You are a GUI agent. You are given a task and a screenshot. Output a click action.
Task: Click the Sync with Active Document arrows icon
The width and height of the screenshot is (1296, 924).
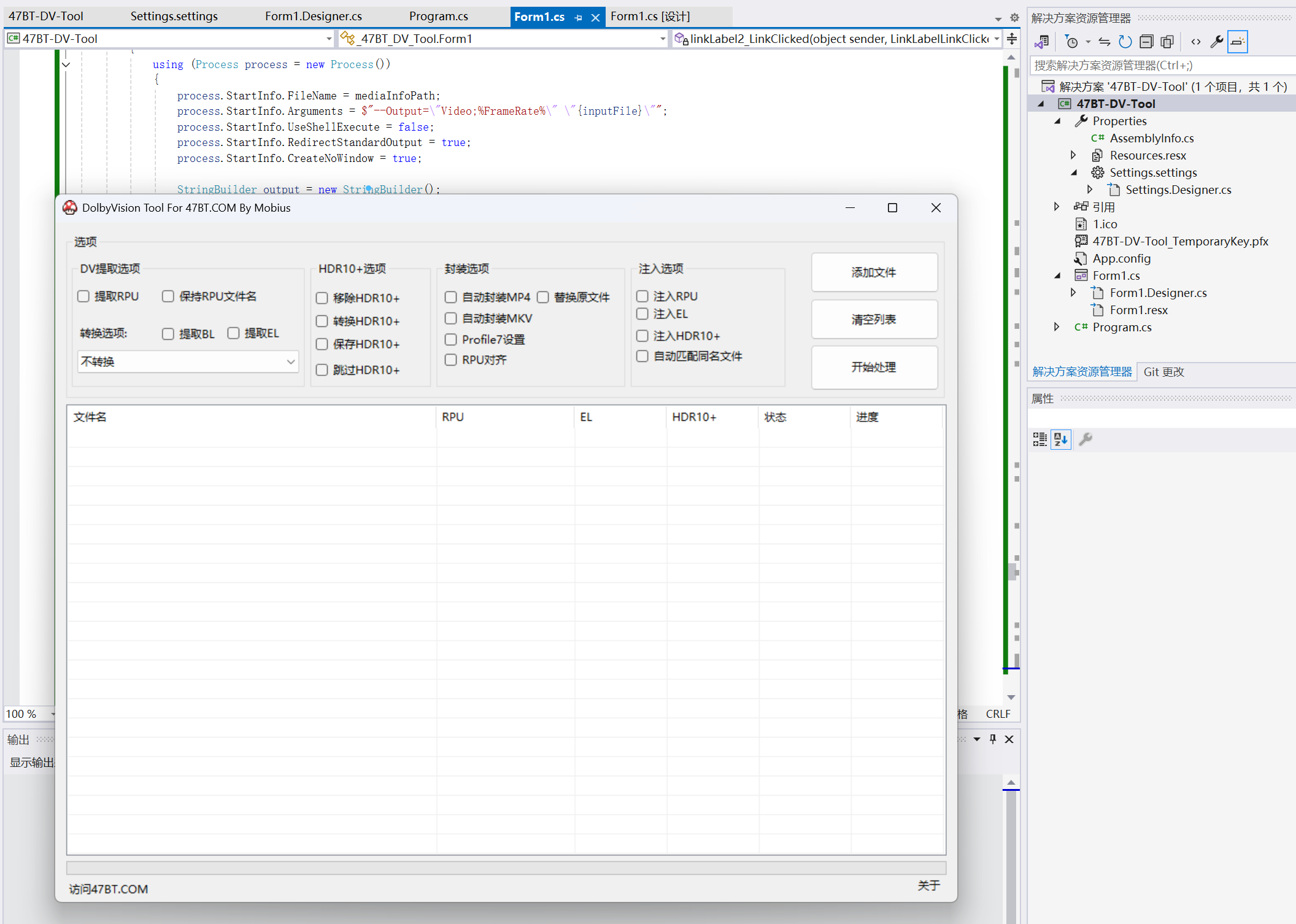1104,42
